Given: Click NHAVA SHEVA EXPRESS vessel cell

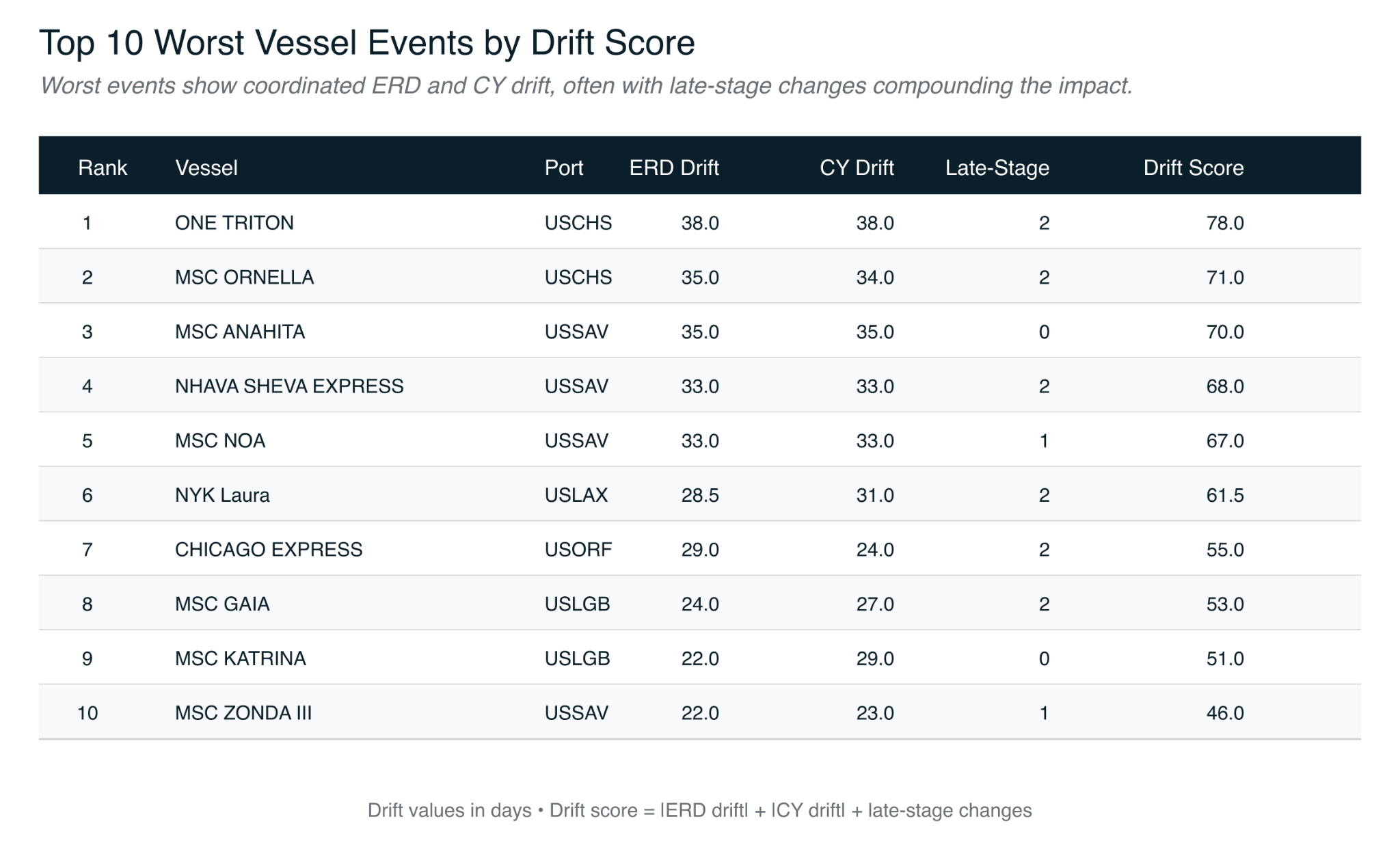Looking at the screenshot, I should point(288,386).
